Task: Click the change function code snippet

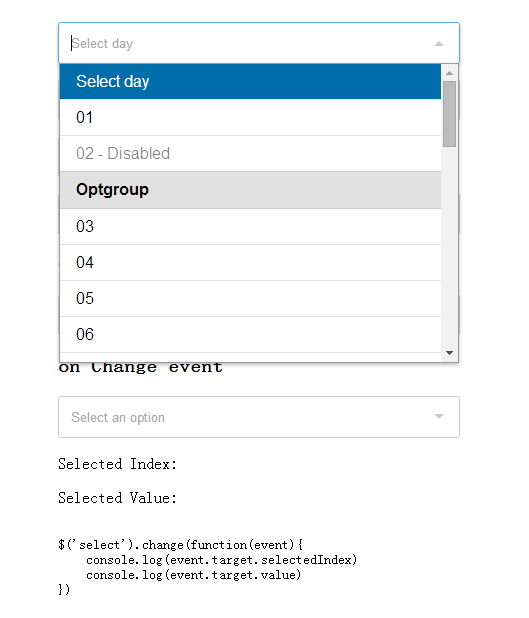Action: point(207,567)
